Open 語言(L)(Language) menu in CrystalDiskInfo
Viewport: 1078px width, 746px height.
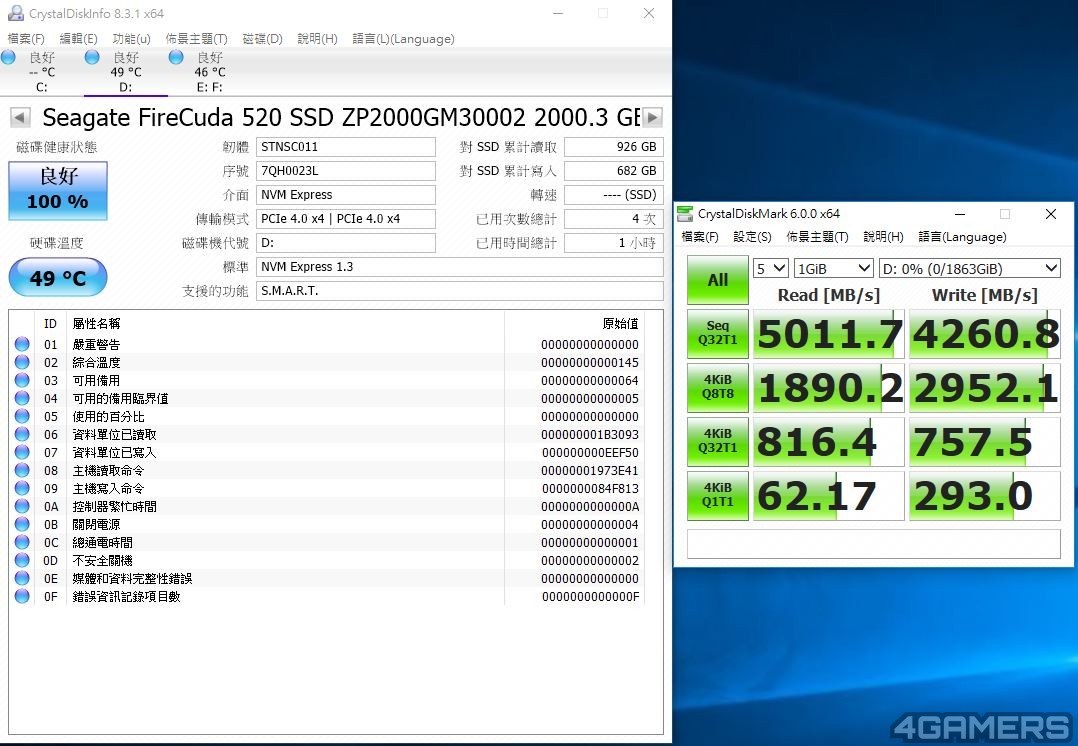pyautogui.click(x=403, y=39)
